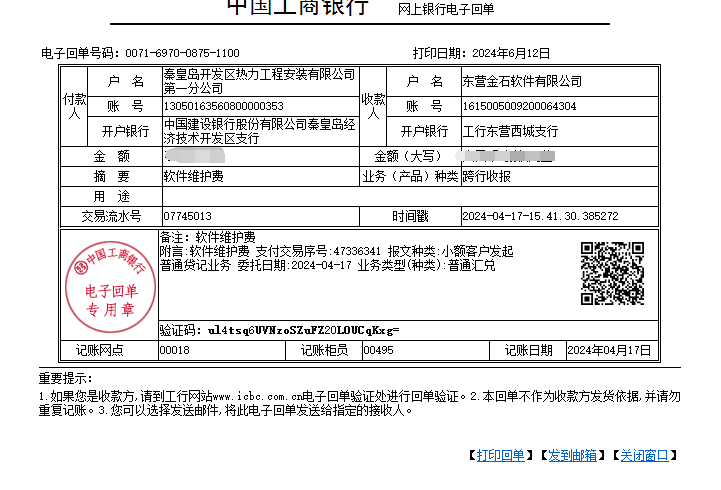Click the www.icbc.com.cn website text
The image size is (721, 490).
click(258, 396)
